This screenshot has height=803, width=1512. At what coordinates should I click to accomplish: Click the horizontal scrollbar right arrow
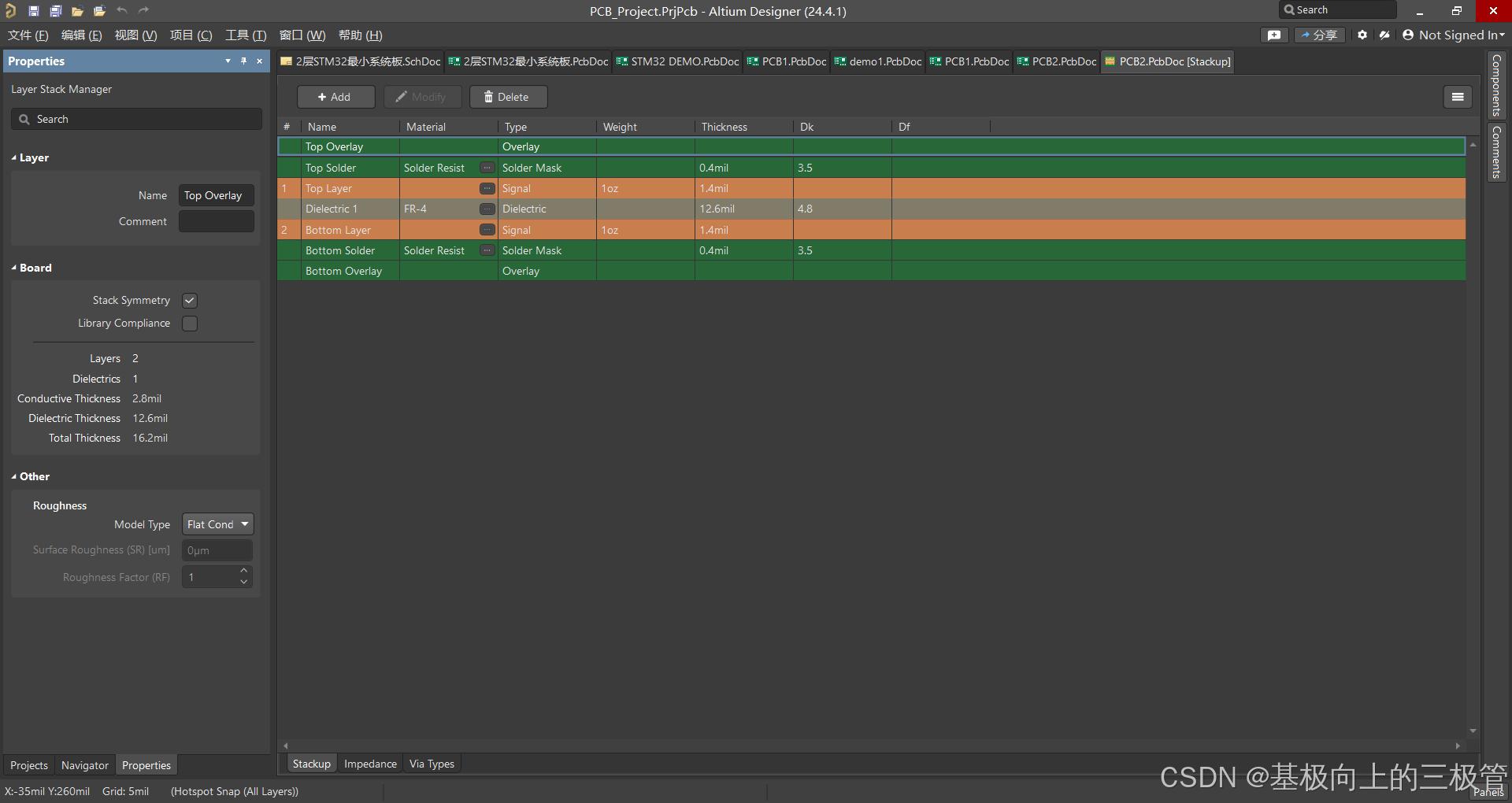click(x=1458, y=746)
